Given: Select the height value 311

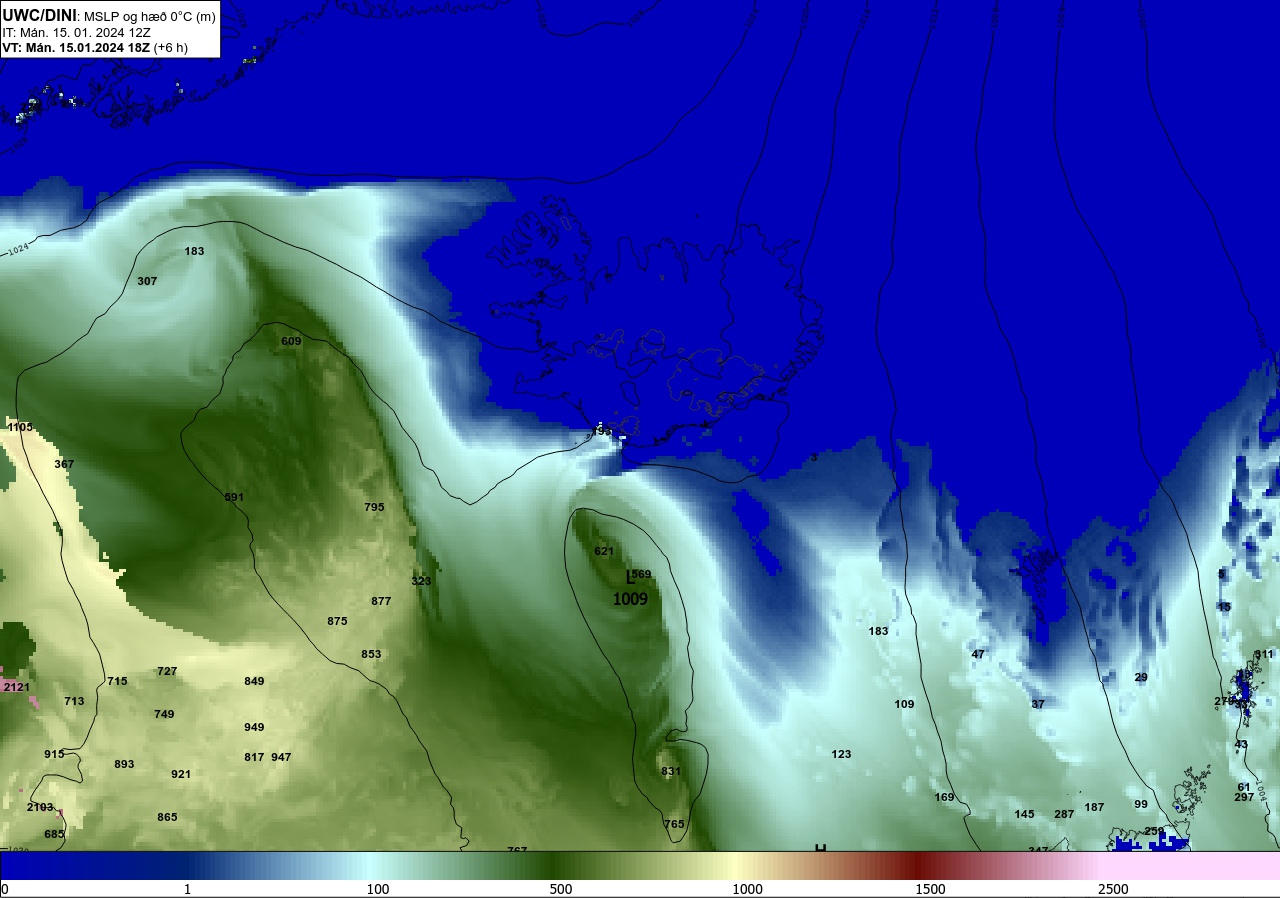Looking at the screenshot, I should [x=1264, y=654].
